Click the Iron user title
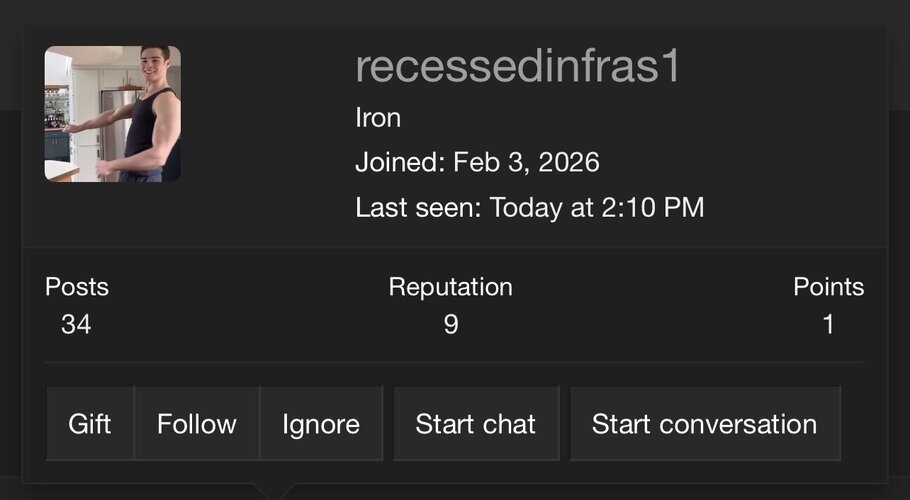 click(x=378, y=118)
